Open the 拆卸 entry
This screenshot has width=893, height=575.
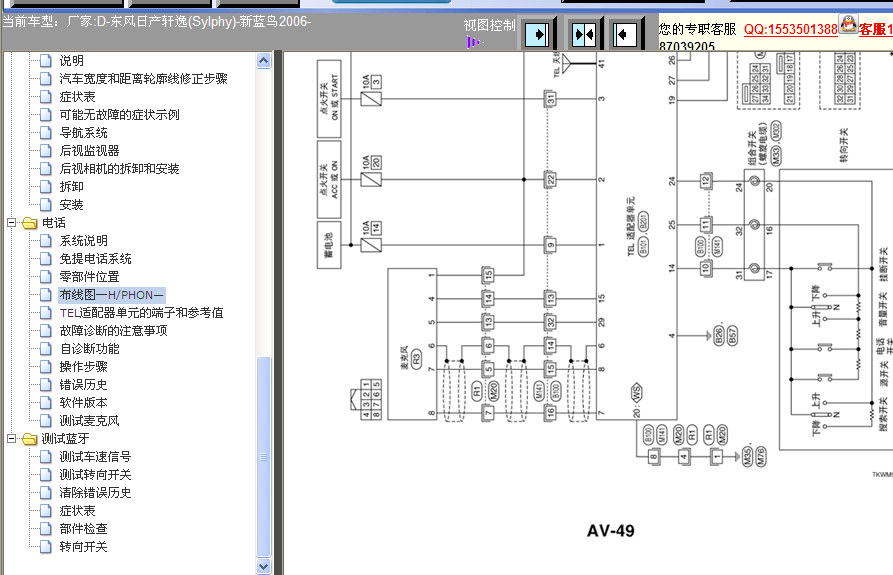pyautogui.click(x=72, y=186)
